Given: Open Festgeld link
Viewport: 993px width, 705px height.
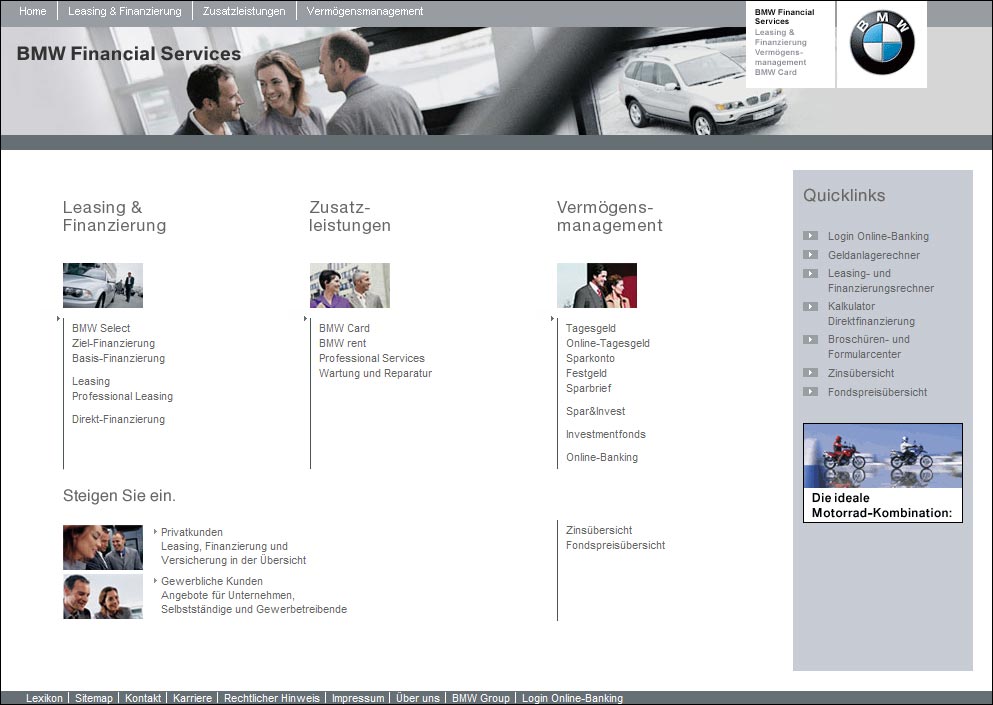Looking at the screenshot, I should pos(586,374).
